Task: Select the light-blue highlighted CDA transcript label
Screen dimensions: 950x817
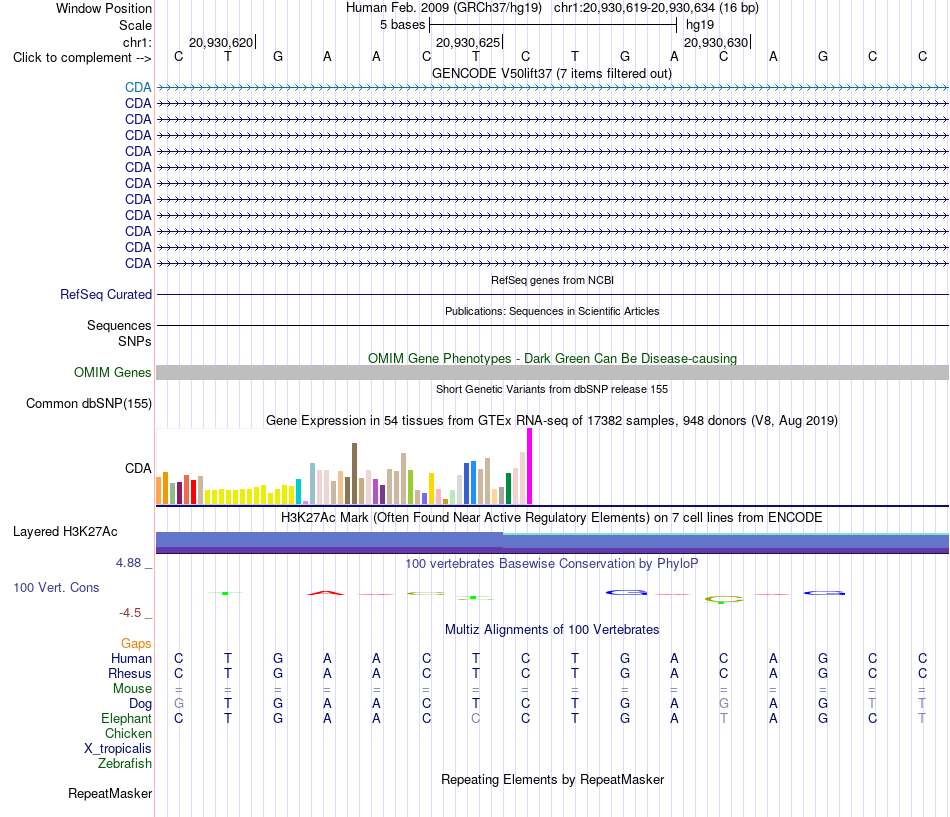Action: 138,87
